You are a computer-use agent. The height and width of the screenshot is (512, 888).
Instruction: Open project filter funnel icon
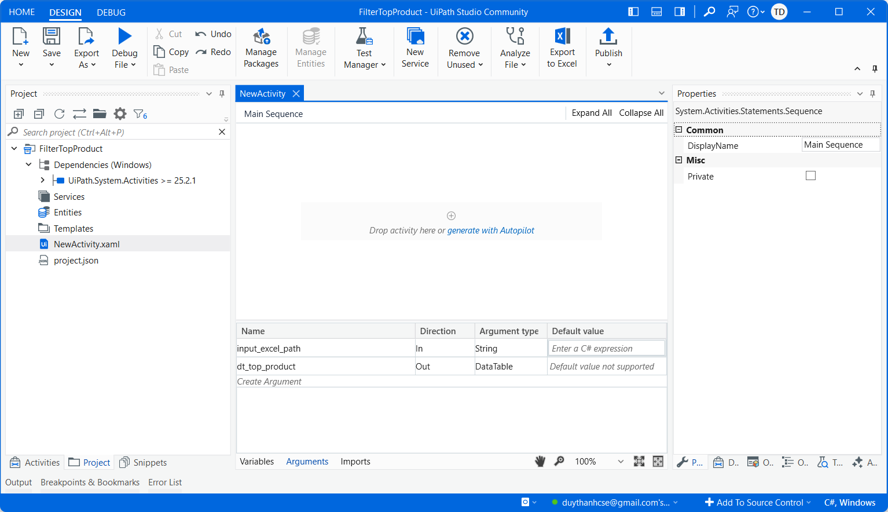click(140, 114)
